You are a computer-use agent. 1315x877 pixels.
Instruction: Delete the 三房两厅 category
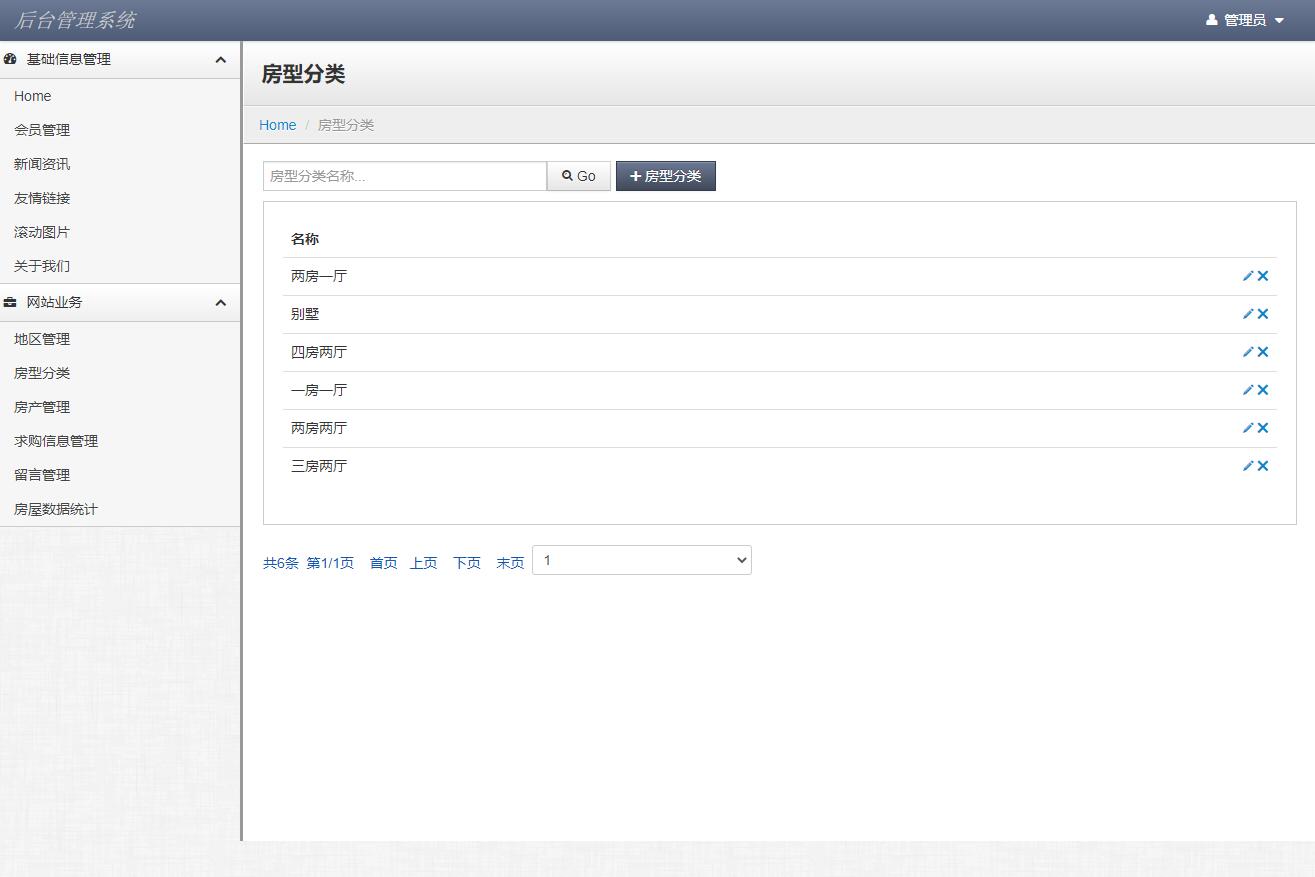pos(1263,465)
